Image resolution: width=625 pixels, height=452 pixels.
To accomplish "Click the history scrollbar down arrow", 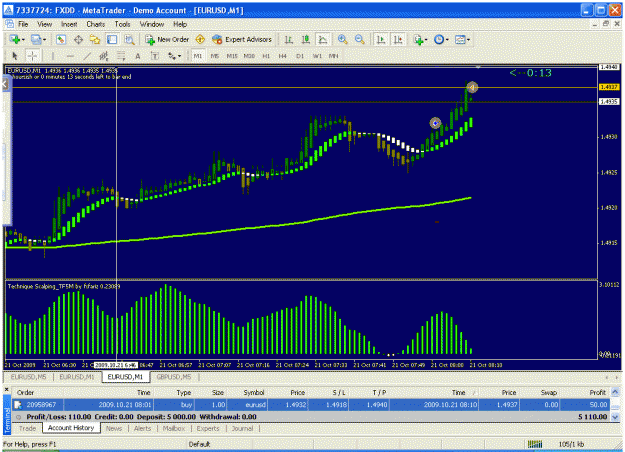I will 615,417.
